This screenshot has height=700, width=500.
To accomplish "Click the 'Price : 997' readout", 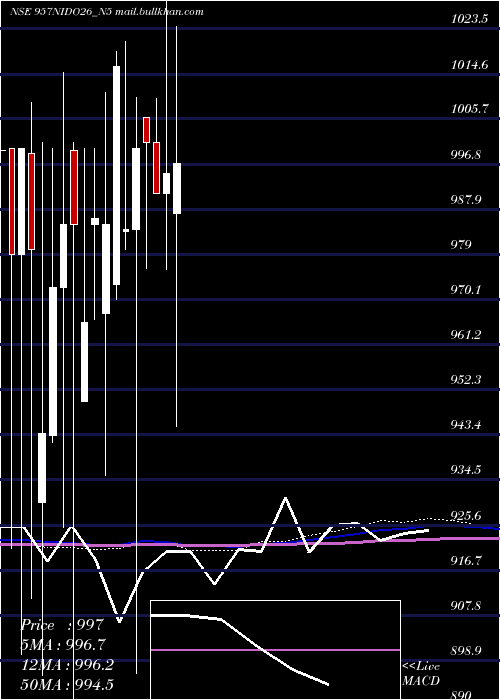I will (62, 625).
